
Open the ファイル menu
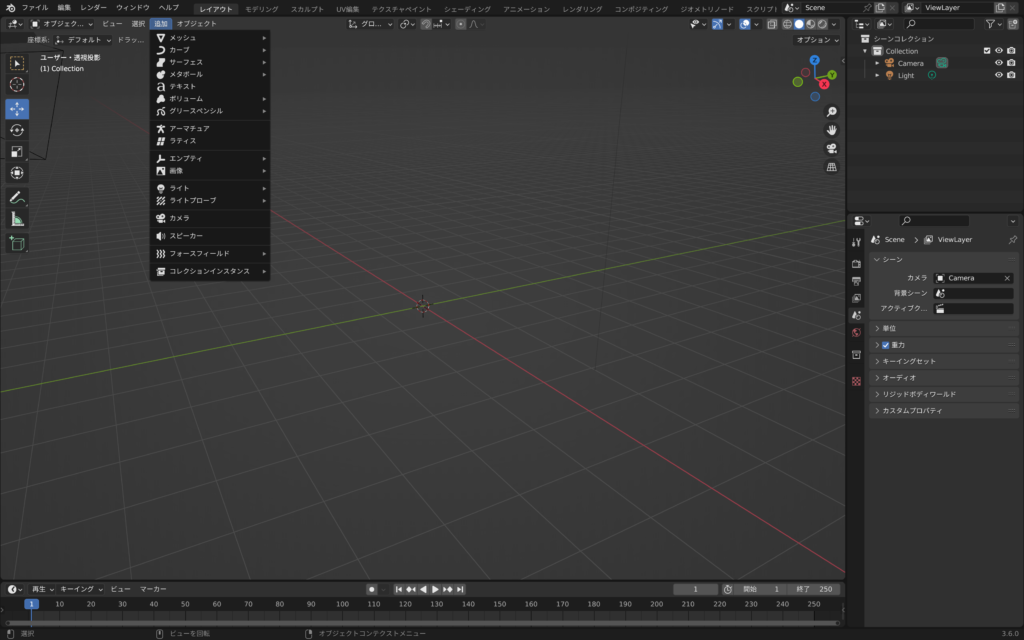pos(35,8)
